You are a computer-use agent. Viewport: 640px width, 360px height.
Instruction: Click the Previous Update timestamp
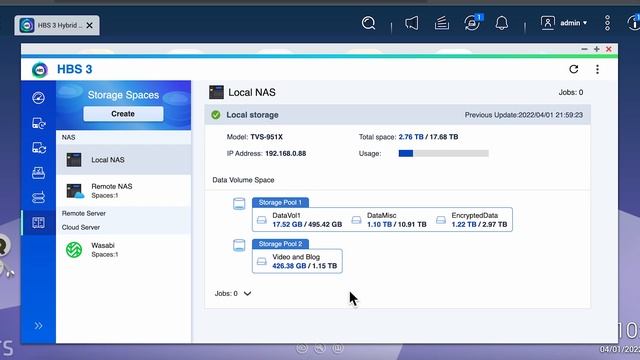(524, 115)
